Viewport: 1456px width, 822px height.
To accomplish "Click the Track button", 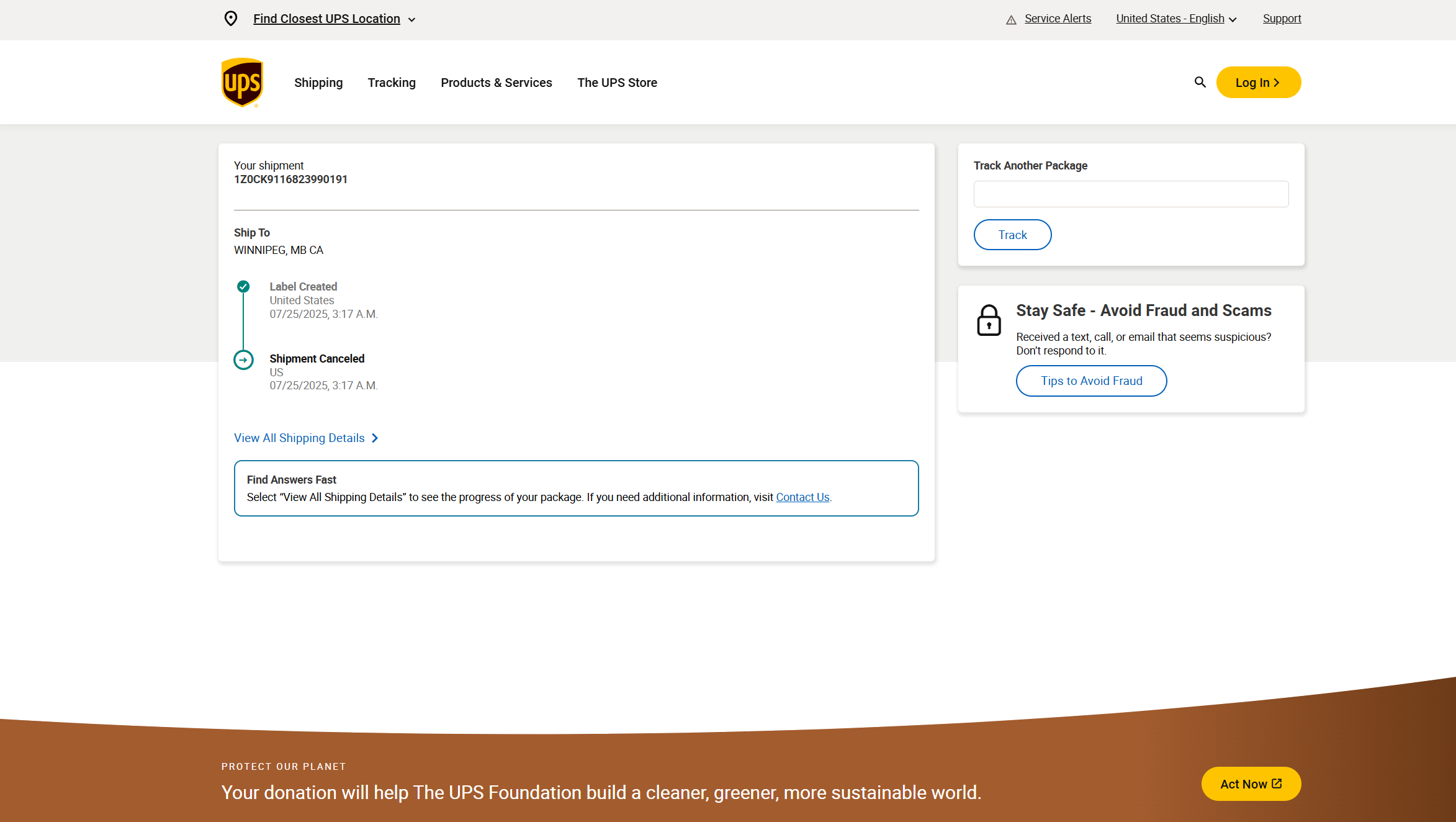I will click(x=1012, y=235).
